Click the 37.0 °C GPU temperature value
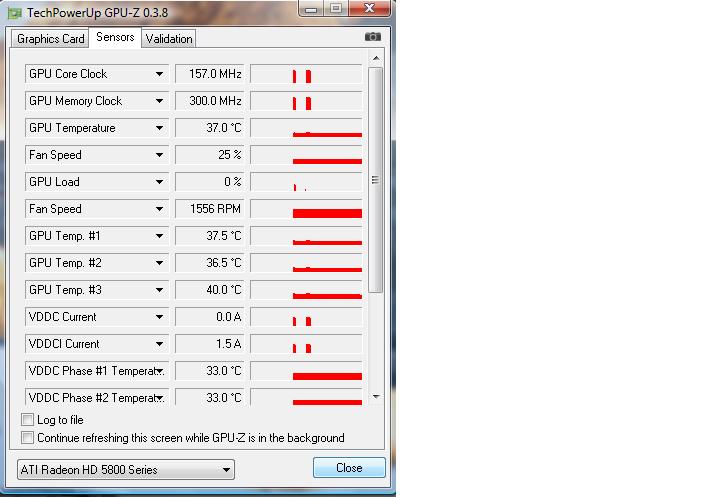 coord(210,128)
